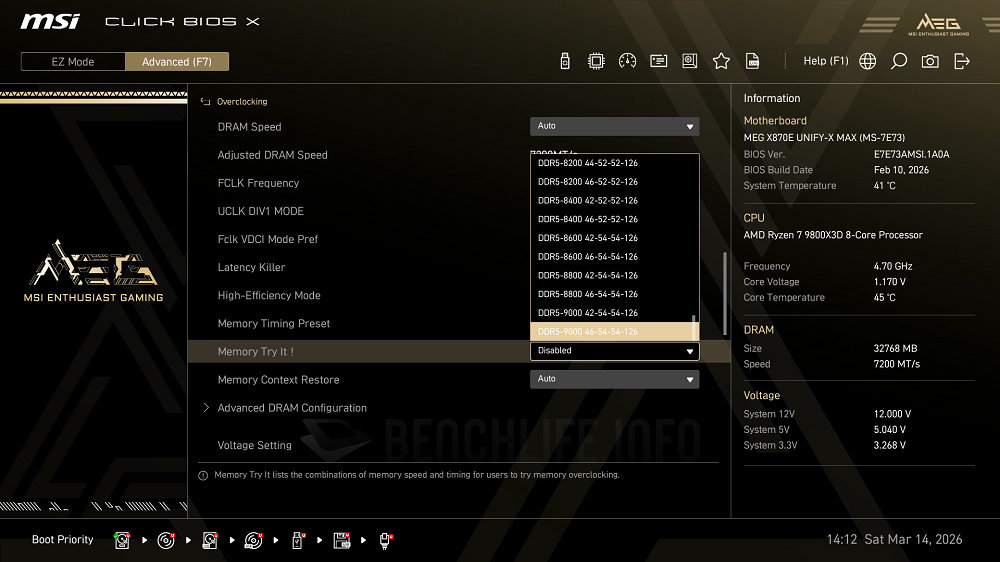Image resolution: width=1000 pixels, height=562 pixels.
Task: Click the Boot Priority label
Action: click(x=62, y=540)
